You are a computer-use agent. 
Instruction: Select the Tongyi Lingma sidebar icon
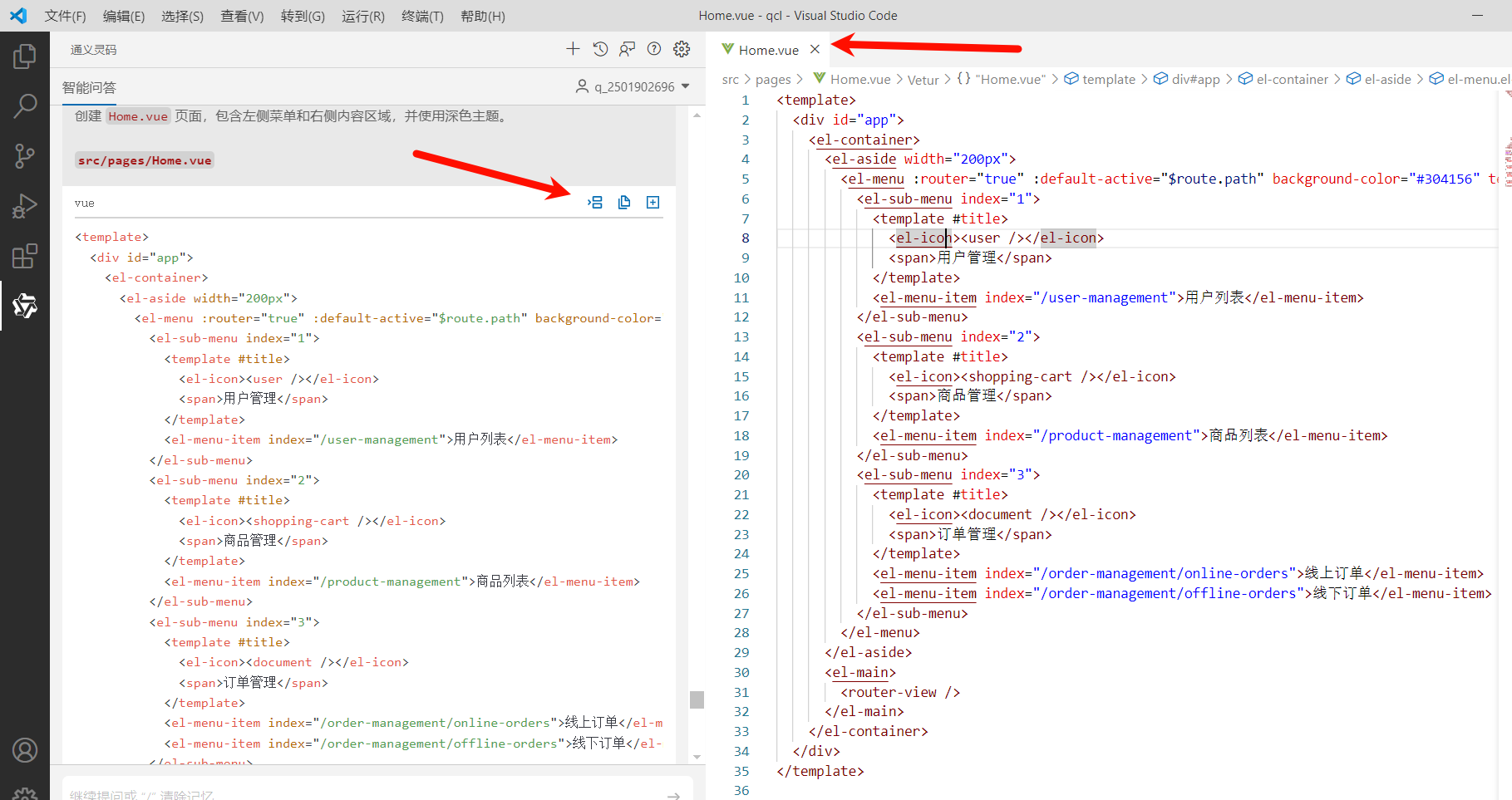pos(25,306)
